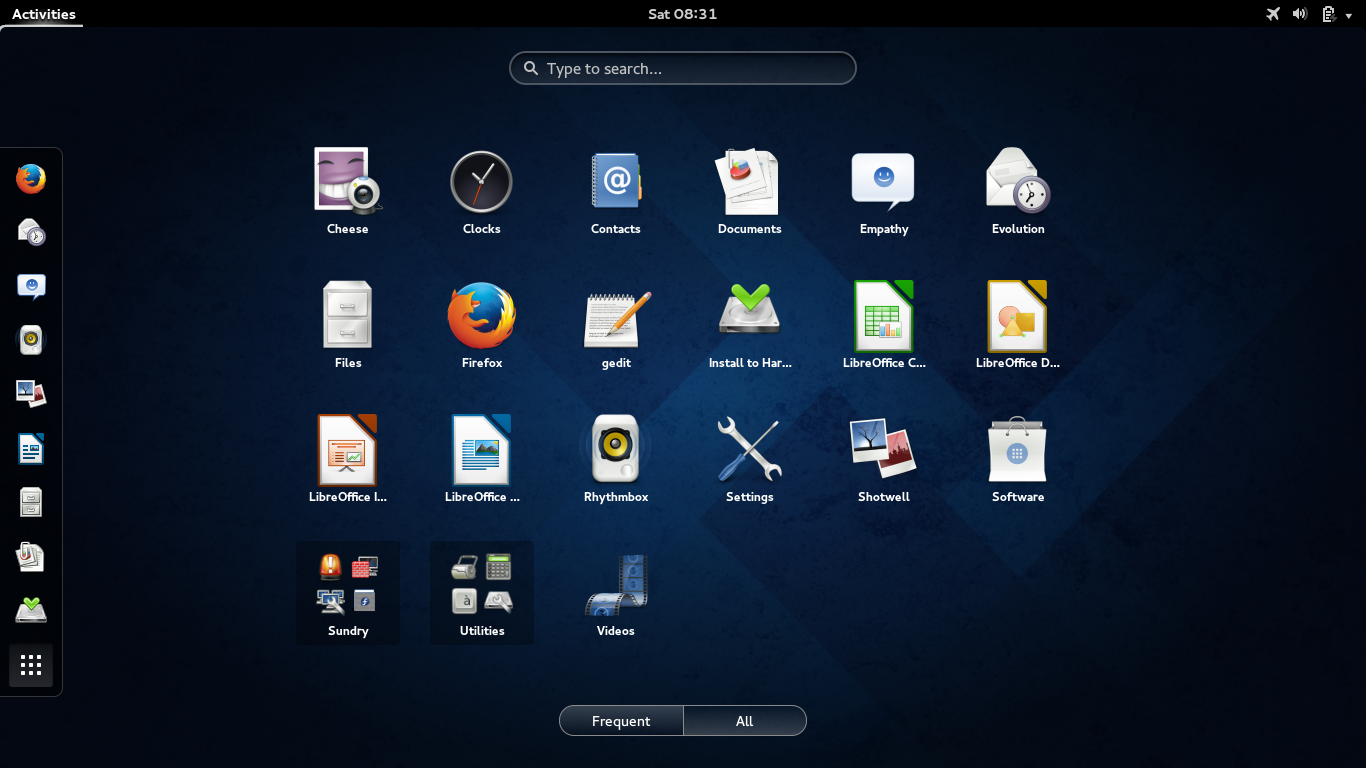
Task: Open the Contacts app
Action: pos(616,191)
